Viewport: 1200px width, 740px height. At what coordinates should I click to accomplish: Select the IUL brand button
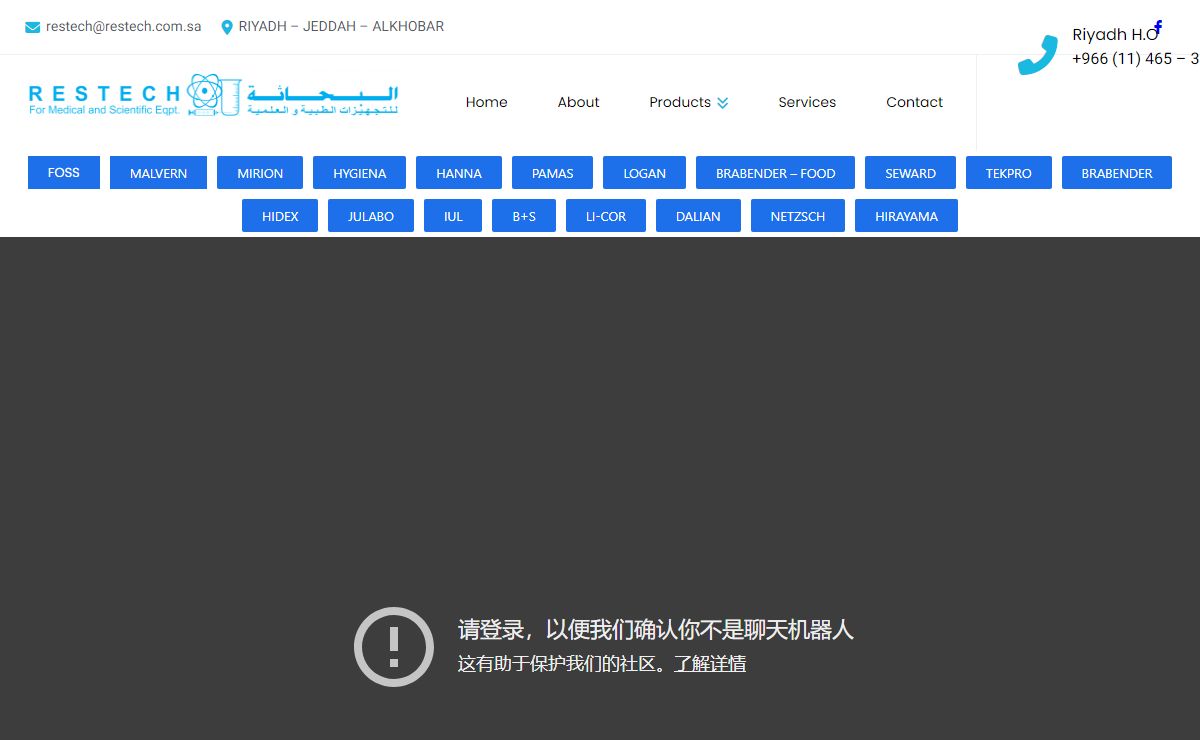pyautogui.click(x=453, y=215)
